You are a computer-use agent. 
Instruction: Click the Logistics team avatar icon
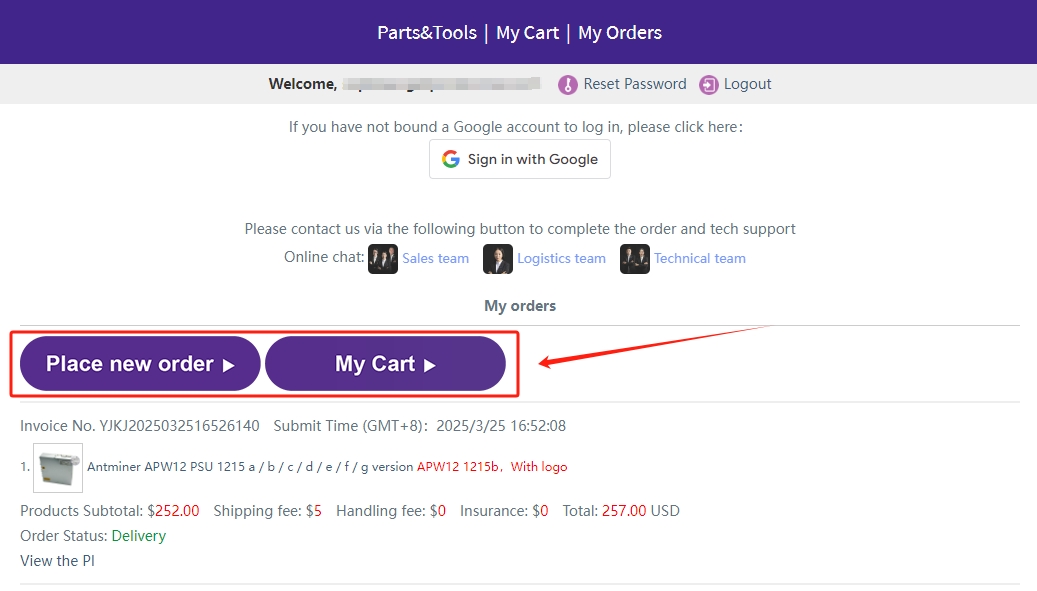498,259
